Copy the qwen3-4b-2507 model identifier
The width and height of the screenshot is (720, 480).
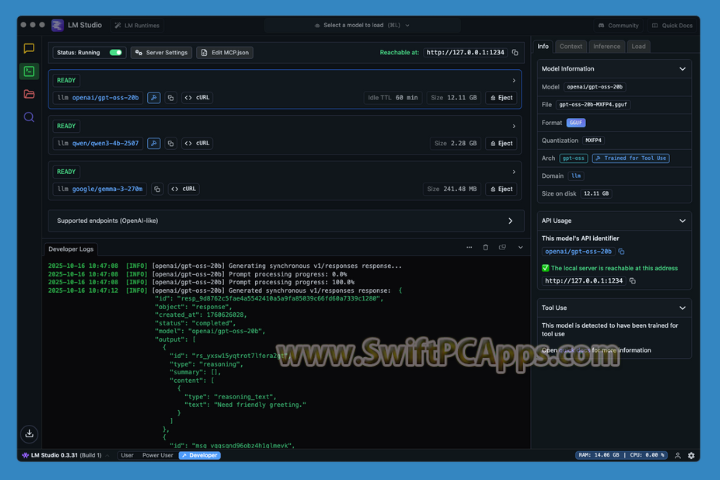point(171,143)
